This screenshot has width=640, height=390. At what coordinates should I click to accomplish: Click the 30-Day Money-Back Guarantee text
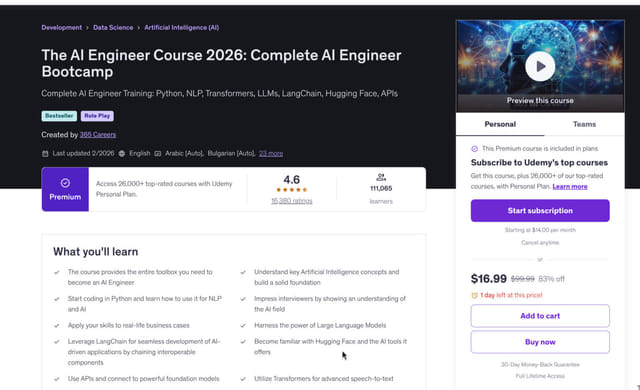[x=540, y=365]
